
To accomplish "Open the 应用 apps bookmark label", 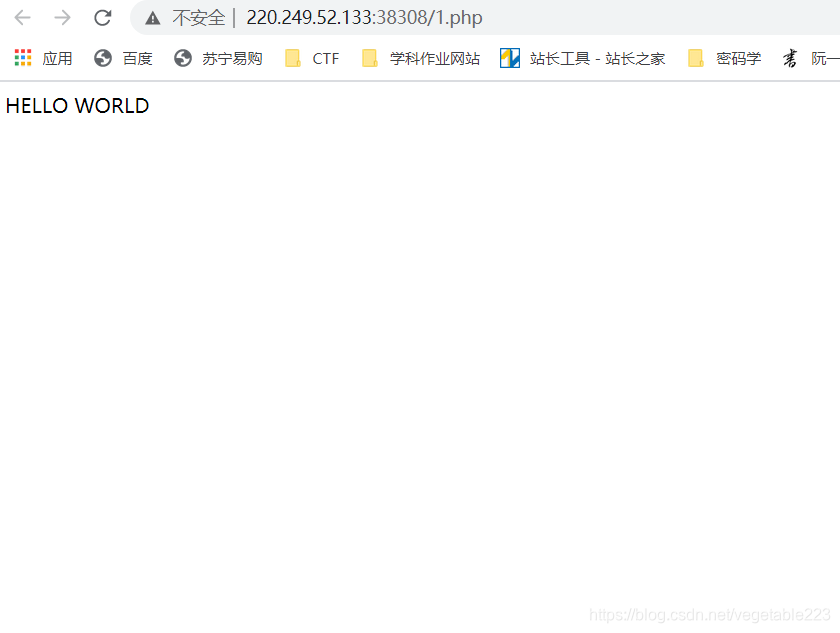I will (x=57, y=58).
